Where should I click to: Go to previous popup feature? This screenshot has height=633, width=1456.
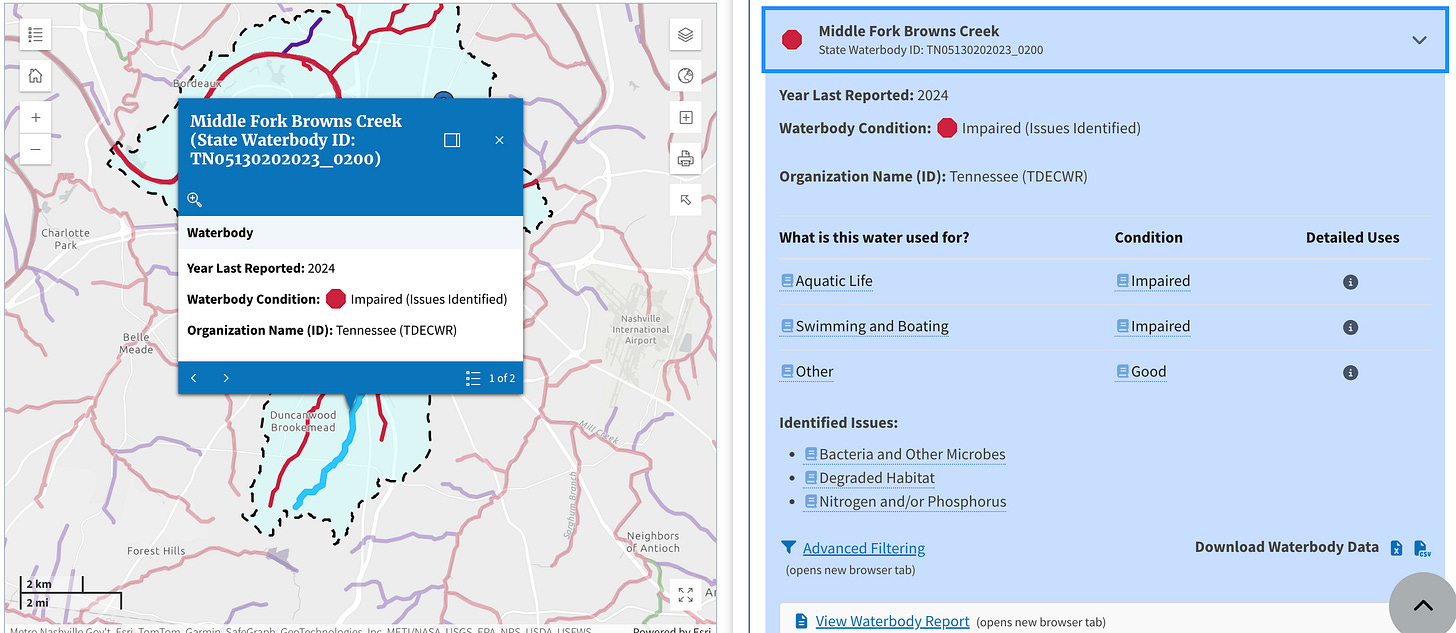point(194,378)
